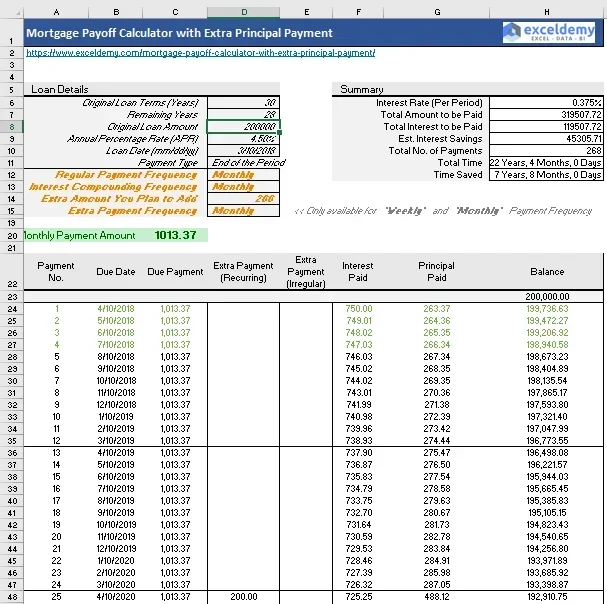Select interest paid 750.00 cell

tap(358, 309)
